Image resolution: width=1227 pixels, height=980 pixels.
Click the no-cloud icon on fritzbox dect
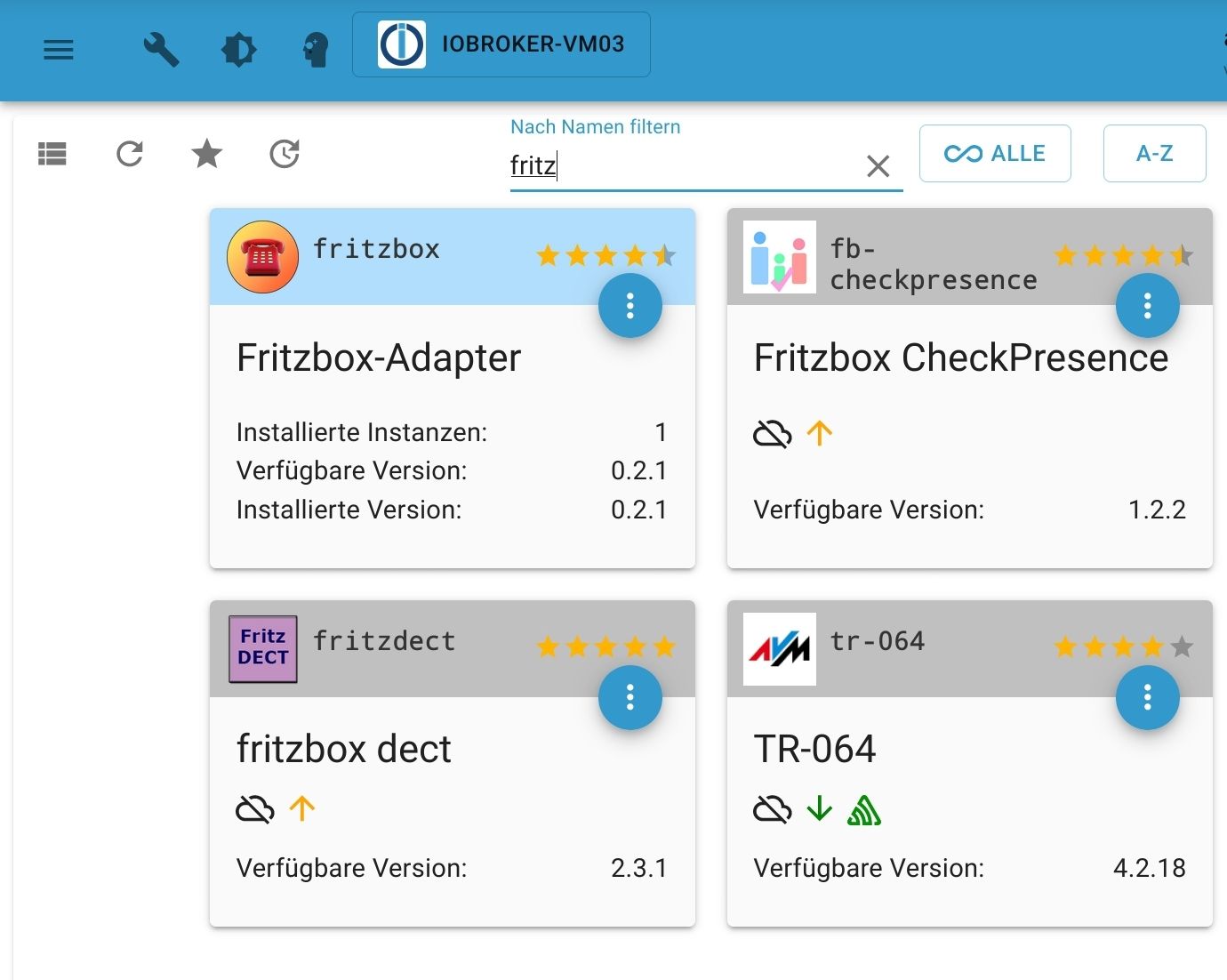click(255, 809)
